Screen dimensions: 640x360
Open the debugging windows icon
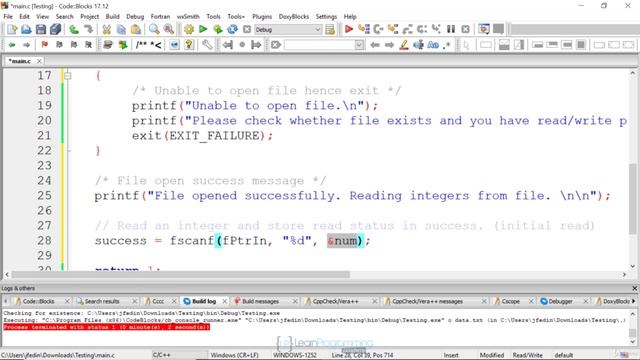(x=484, y=29)
